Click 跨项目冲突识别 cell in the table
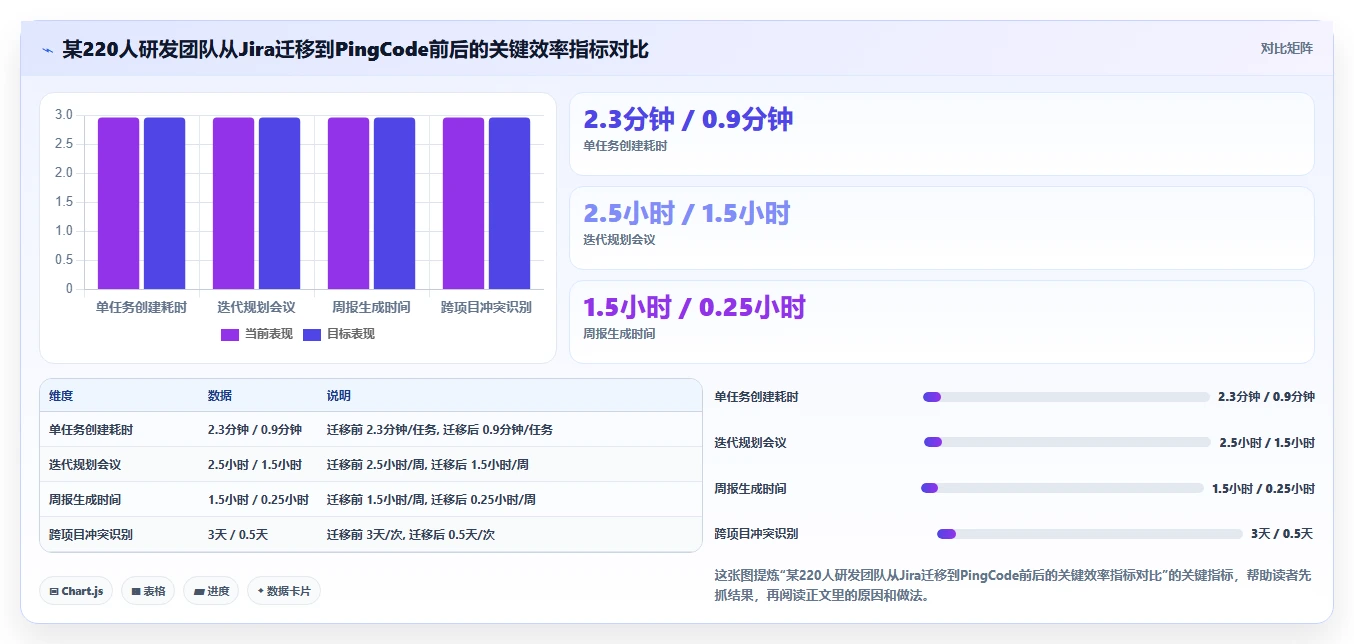Viewport: 1354px width, 644px height. click(91, 535)
